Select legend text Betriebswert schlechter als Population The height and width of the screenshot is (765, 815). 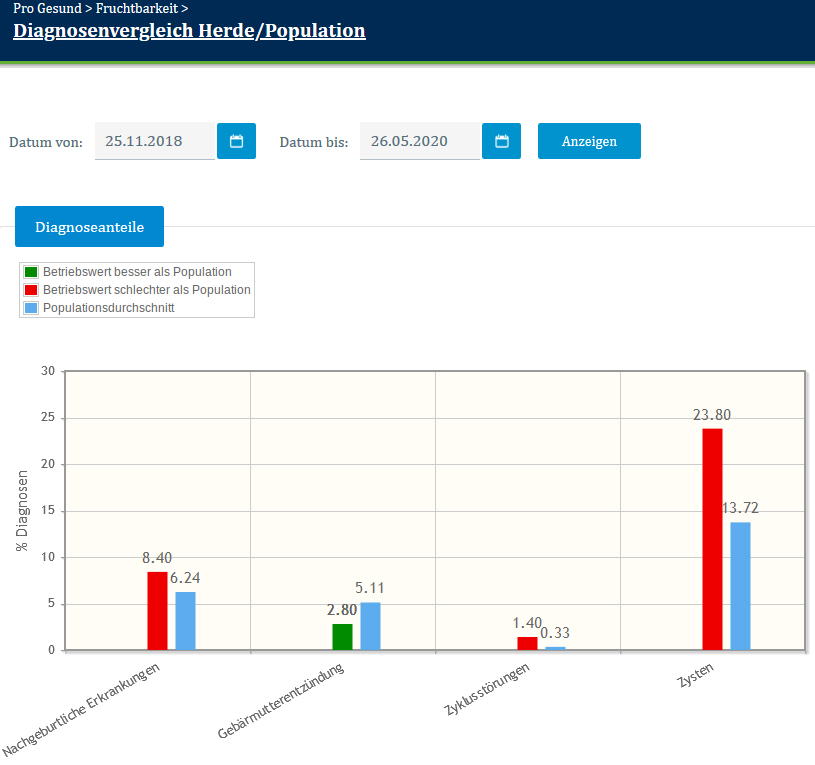point(146,290)
